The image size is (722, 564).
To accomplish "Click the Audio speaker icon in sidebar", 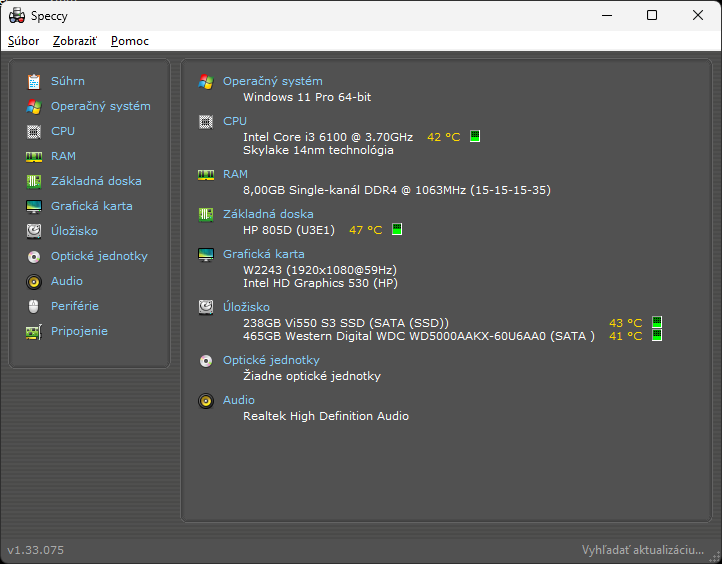I will click(x=34, y=281).
